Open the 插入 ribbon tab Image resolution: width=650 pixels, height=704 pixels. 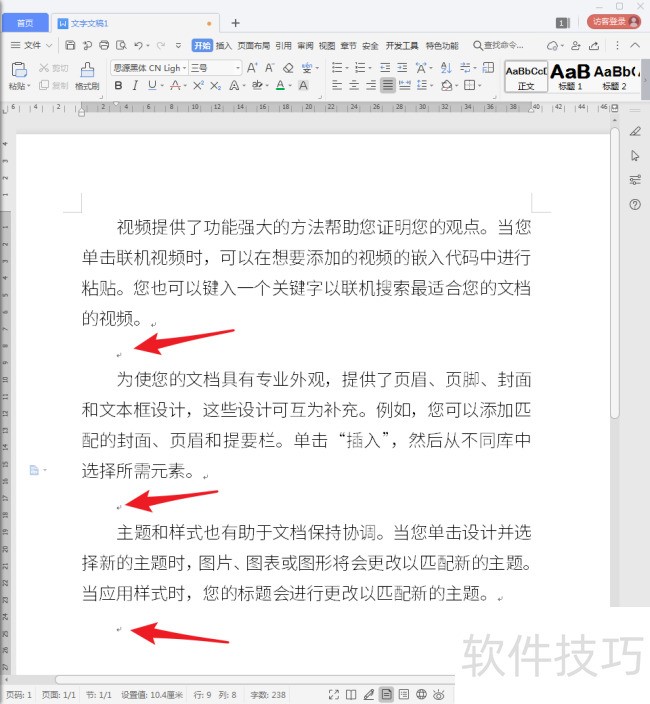(224, 45)
